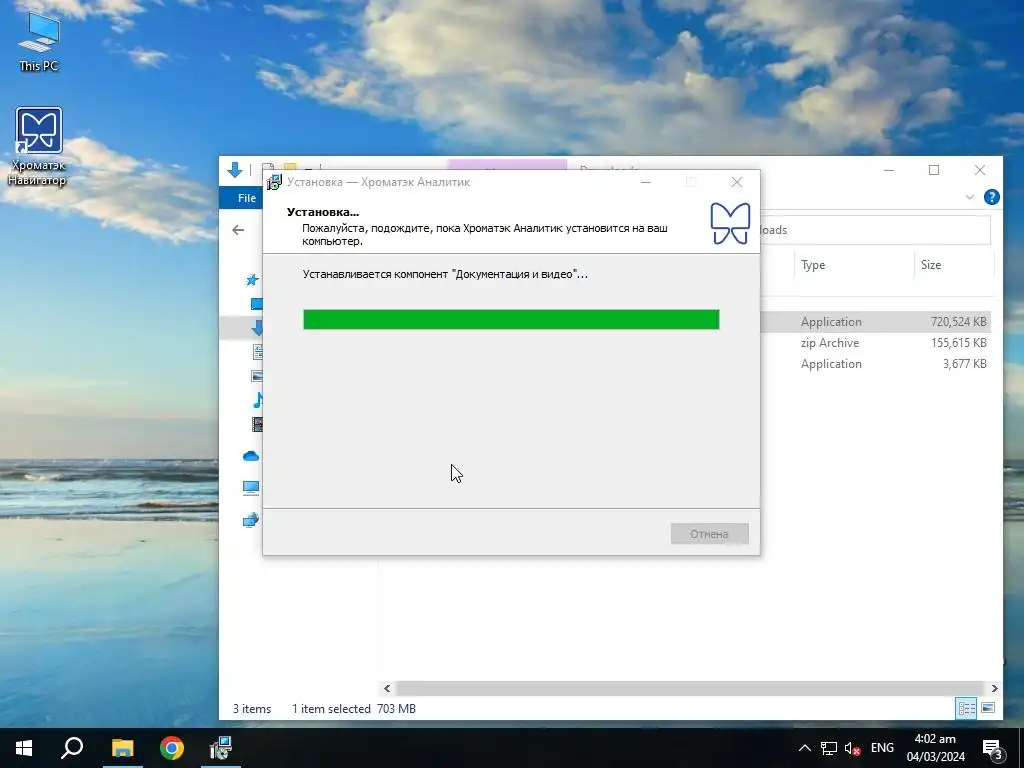Select the row sized 720,524 KB
The image size is (1024, 768).
coord(875,322)
